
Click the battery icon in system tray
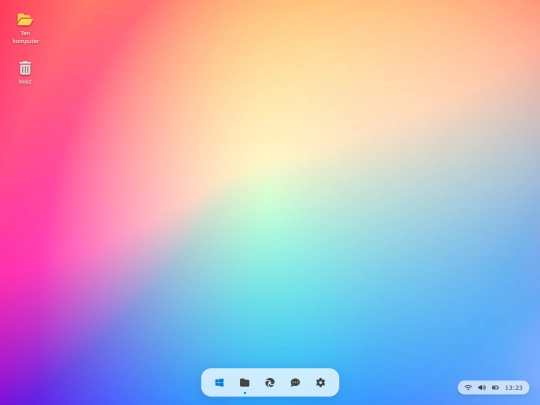(495, 387)
